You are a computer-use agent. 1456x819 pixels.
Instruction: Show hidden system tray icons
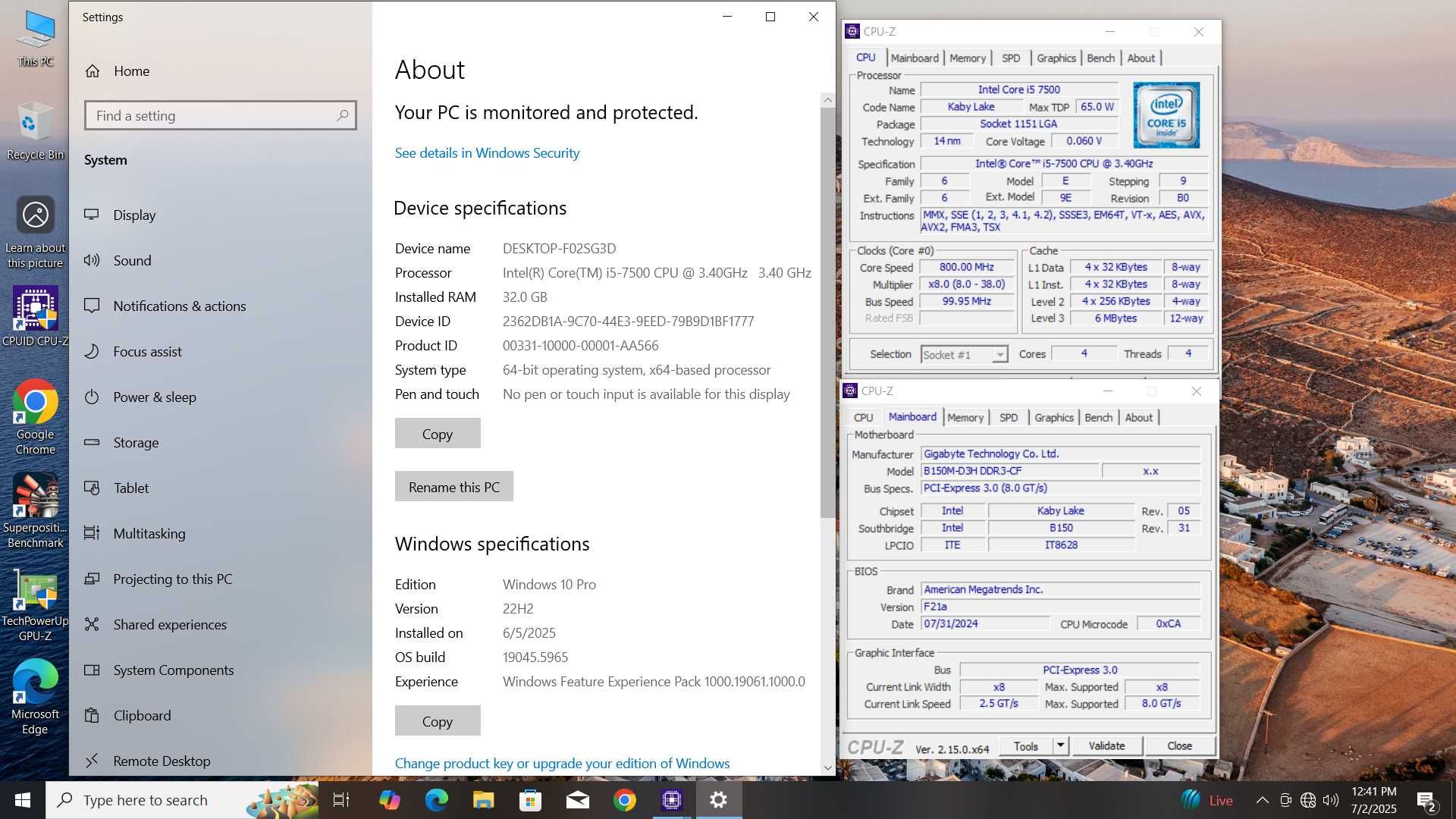click(x=1262, y=800)
